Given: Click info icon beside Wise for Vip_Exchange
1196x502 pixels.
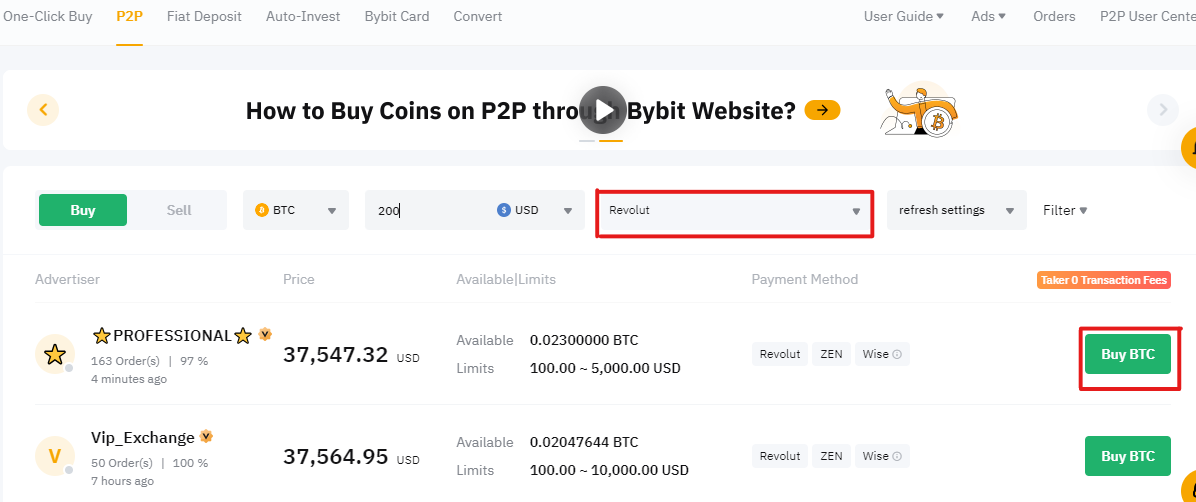Looking at the screenshot, I should [x=897, y=456].
